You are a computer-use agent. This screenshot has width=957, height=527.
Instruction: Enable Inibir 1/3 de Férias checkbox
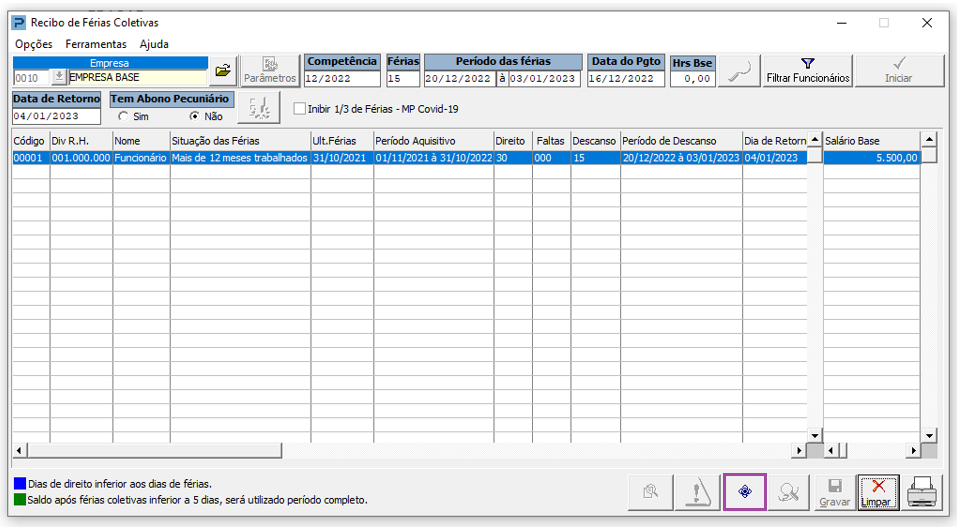tap(300, 109)
